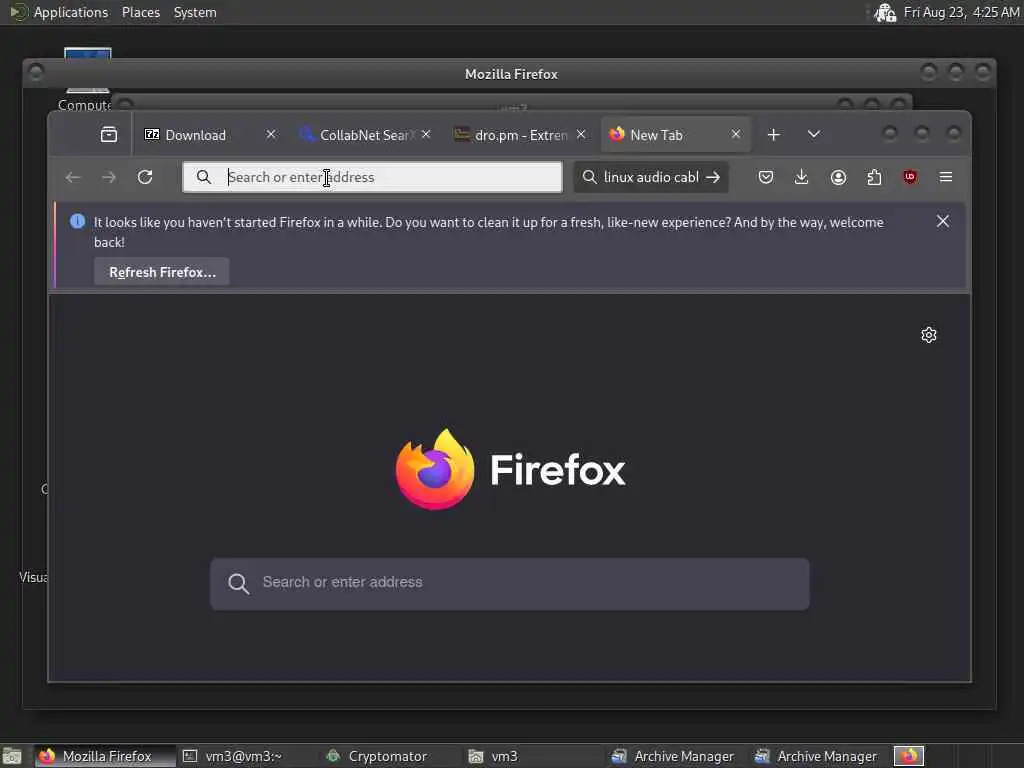Click the network tray icon
The image size is (1024, 768).
[x=885, y=12]
